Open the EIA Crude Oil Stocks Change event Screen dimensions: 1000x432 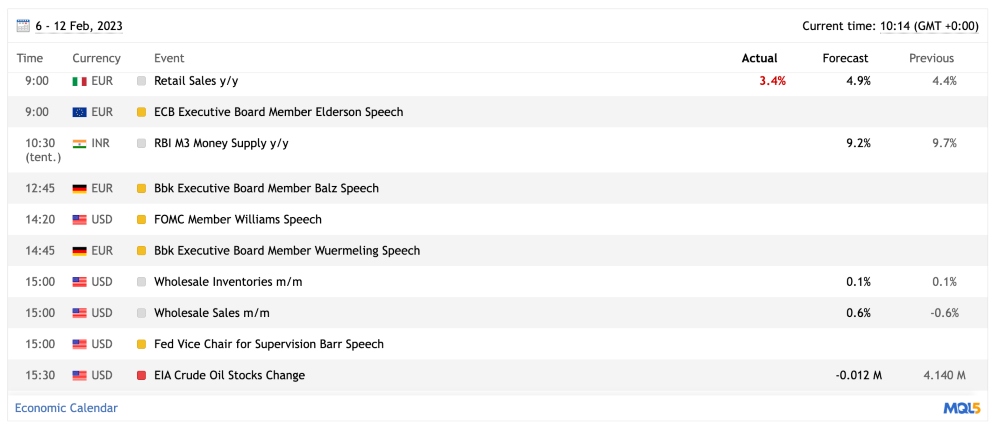(229, 376)
